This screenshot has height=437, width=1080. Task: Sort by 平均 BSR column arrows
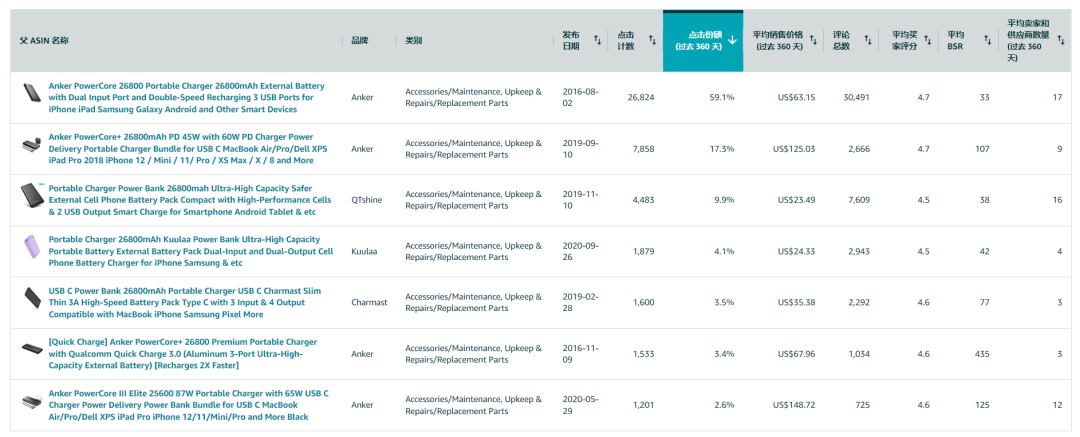click(x=987, y=41)
